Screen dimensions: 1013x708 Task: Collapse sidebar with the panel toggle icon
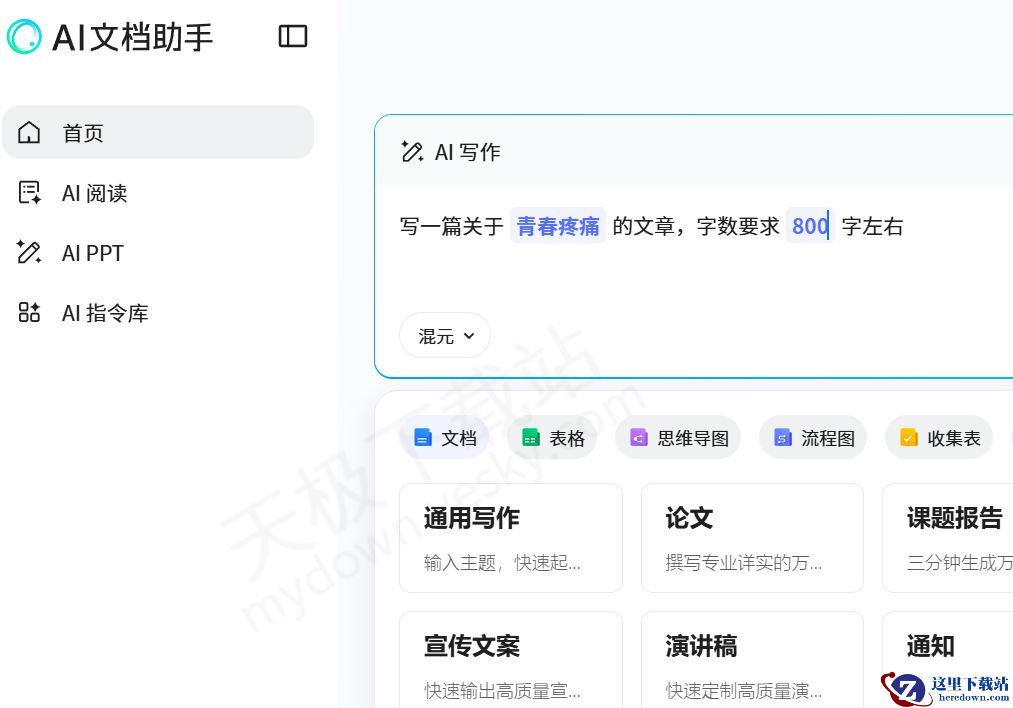(x=292, y=37)
